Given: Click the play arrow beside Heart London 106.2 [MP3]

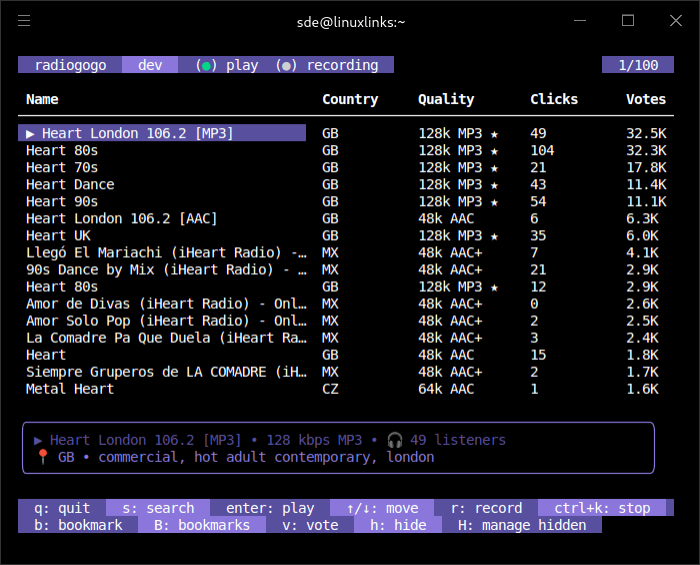Looking at the screenshot, I should tap(30, 133).
